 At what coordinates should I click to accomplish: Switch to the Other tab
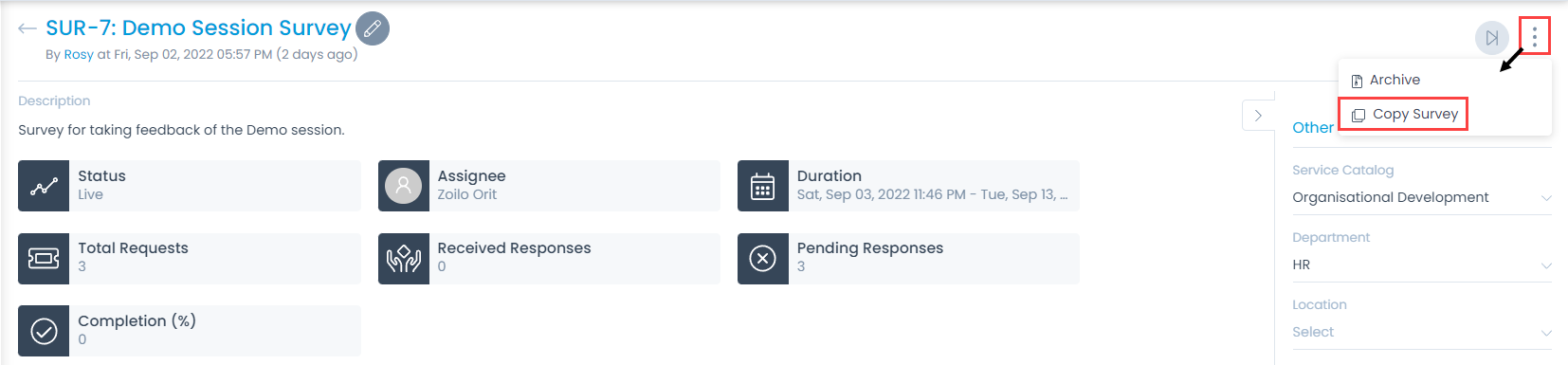pyautogui.click(x=1313, y=127)
